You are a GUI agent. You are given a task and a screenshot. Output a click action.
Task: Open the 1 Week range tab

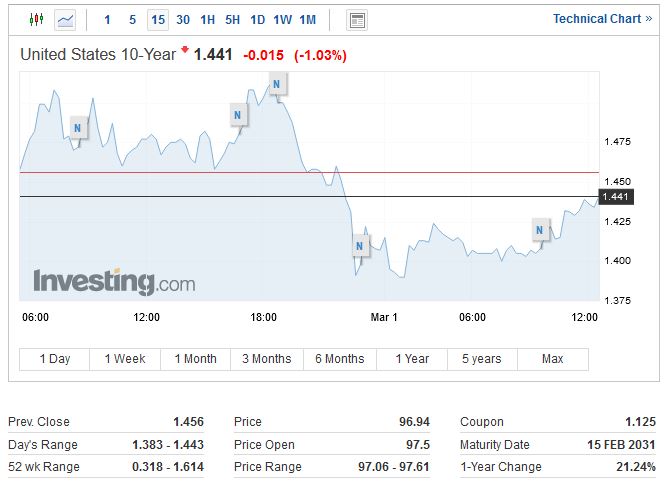click(125, 359)
